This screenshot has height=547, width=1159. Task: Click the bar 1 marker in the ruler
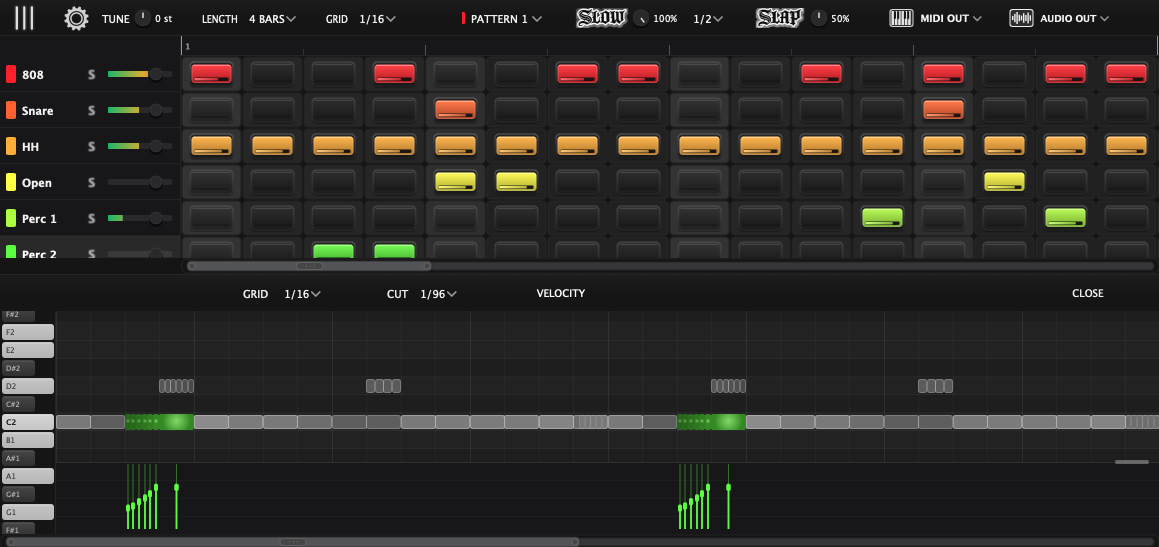188,47
